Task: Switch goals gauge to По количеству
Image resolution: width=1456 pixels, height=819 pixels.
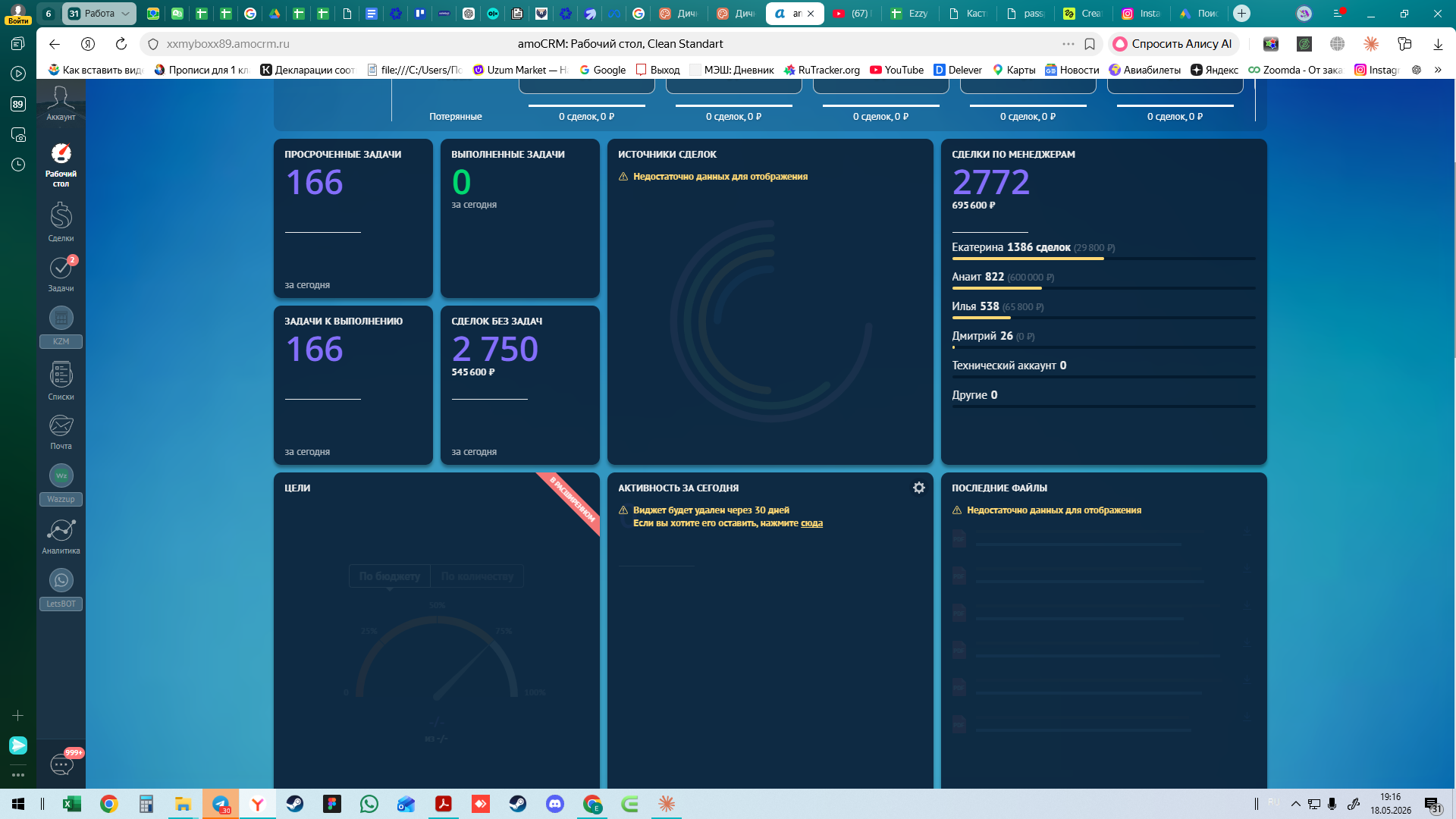Action: pos(477,576)
